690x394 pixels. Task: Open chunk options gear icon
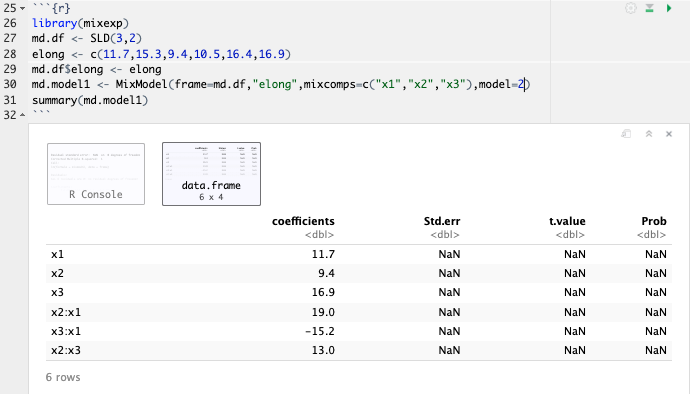(x=631, y=8)
